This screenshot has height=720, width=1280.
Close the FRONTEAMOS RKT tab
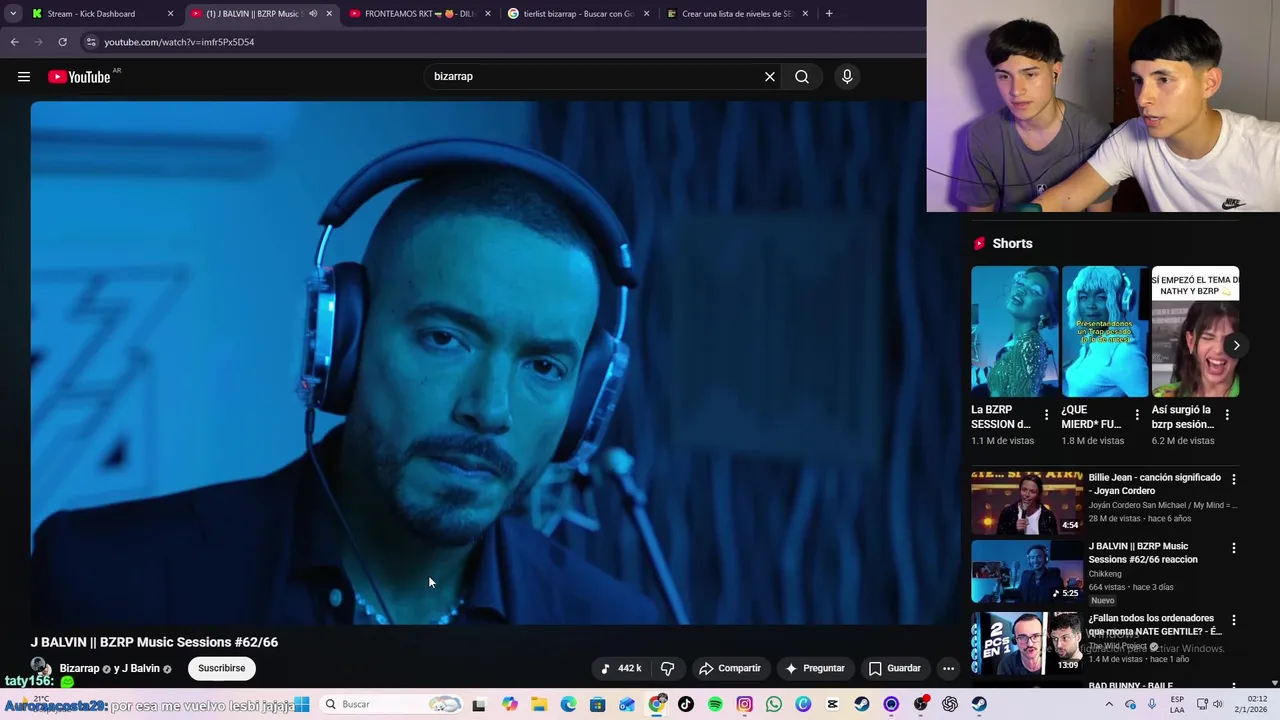click(488, 14)
